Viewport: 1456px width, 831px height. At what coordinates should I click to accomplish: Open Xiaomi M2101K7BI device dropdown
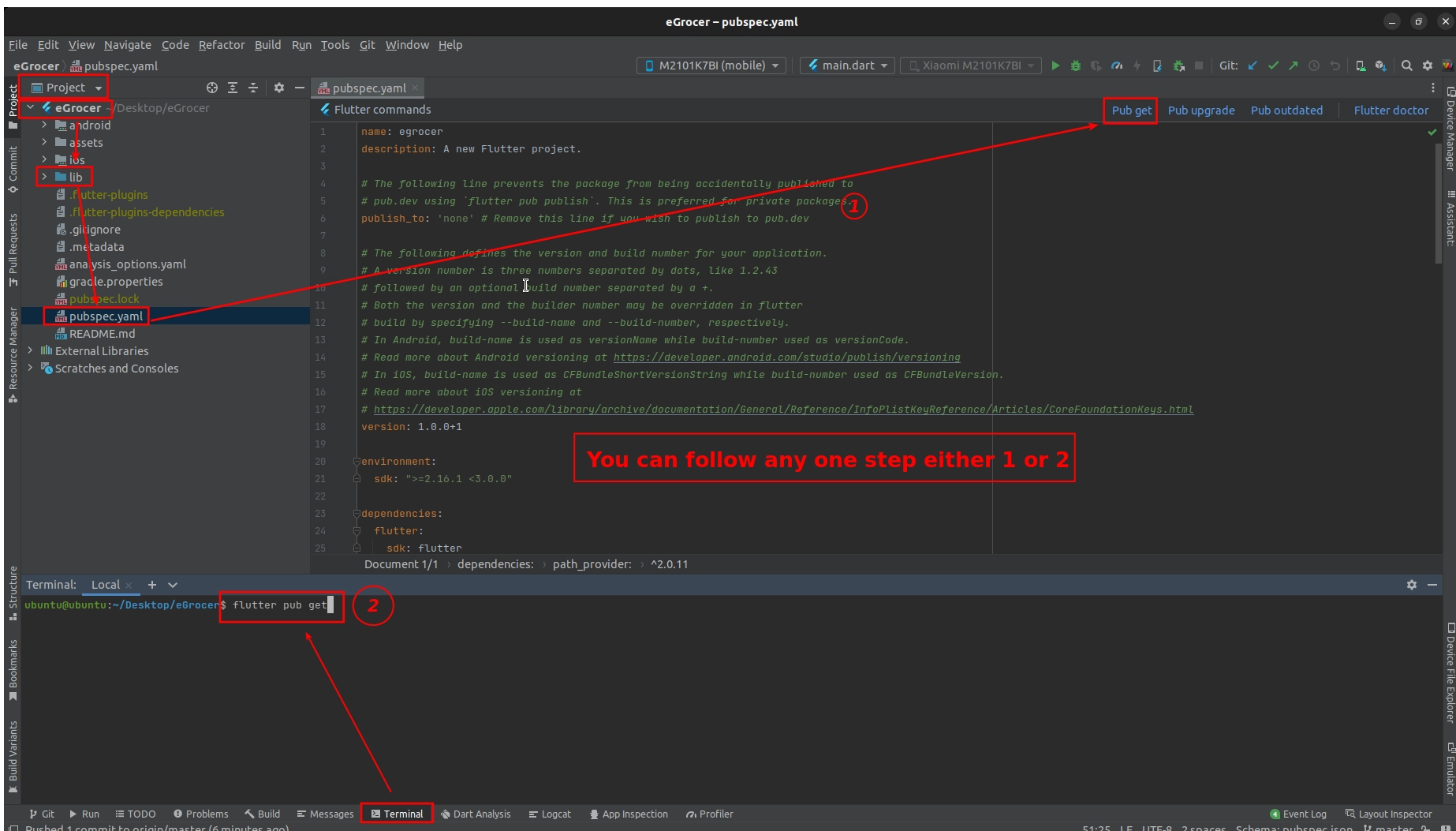tap(971, 66)
